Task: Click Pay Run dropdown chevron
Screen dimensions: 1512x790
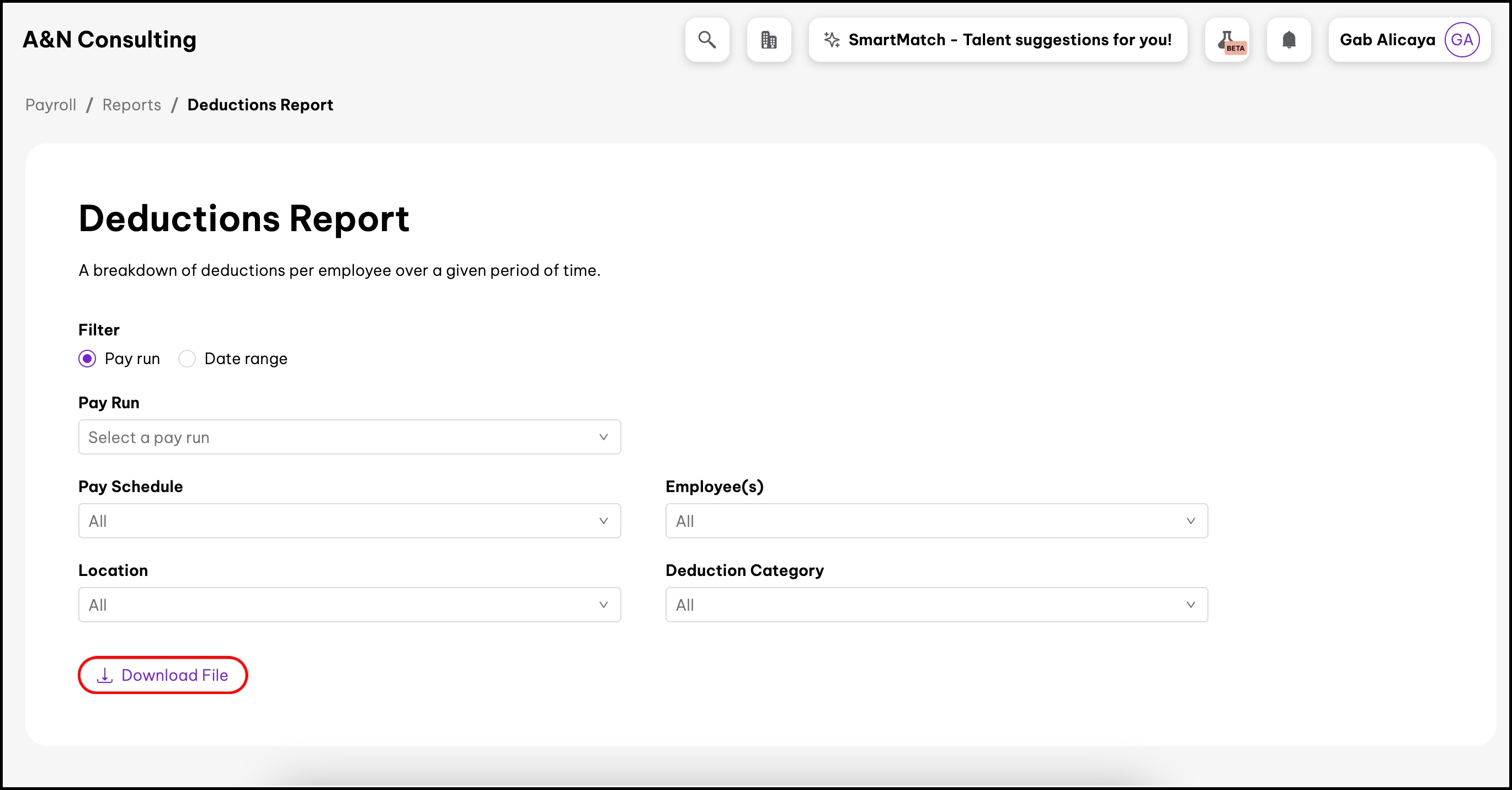Action: 603,437
